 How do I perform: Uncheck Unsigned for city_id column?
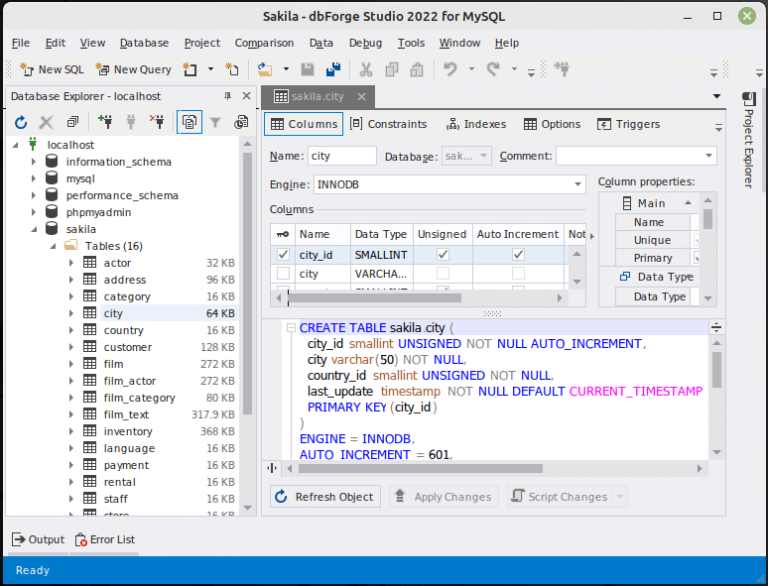click(x=443, y=255)
